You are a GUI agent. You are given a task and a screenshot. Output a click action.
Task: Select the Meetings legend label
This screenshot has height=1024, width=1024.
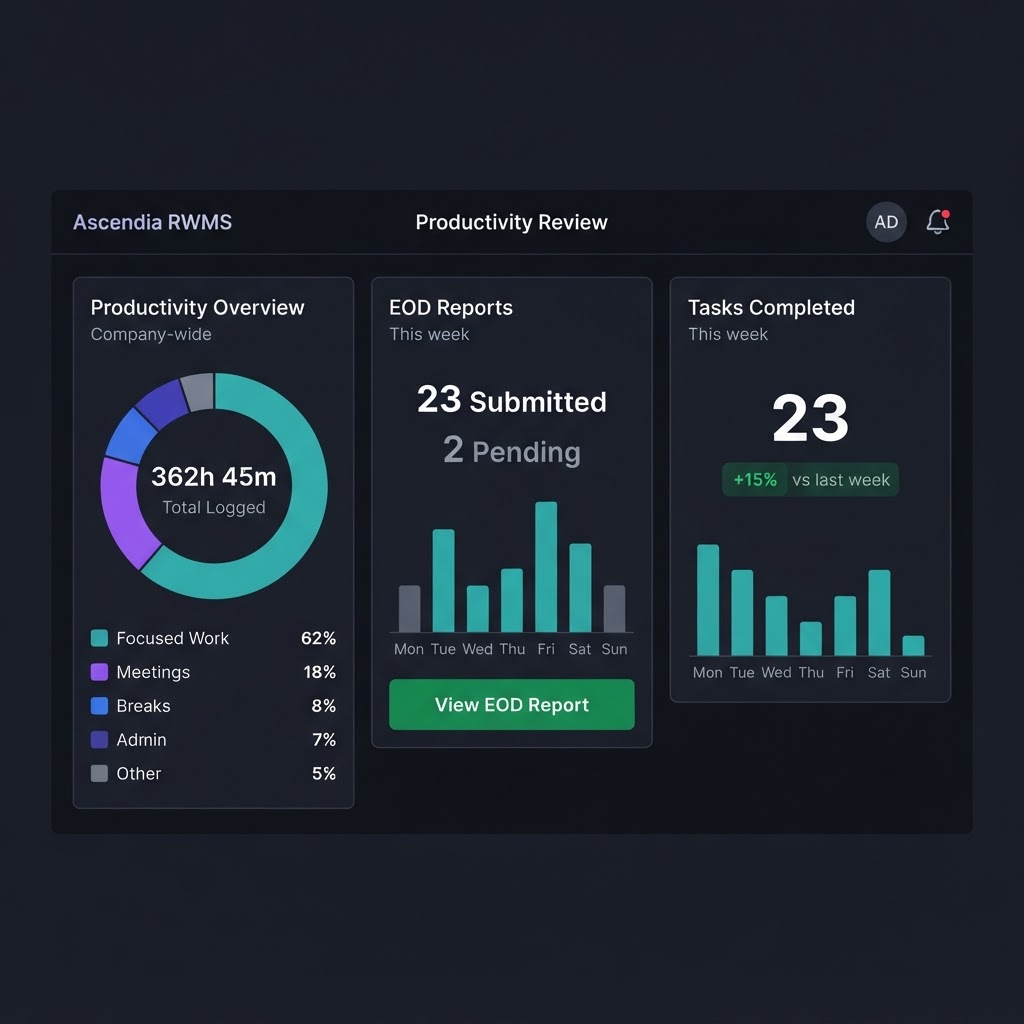pyautogui.click(x=153, y=672)
